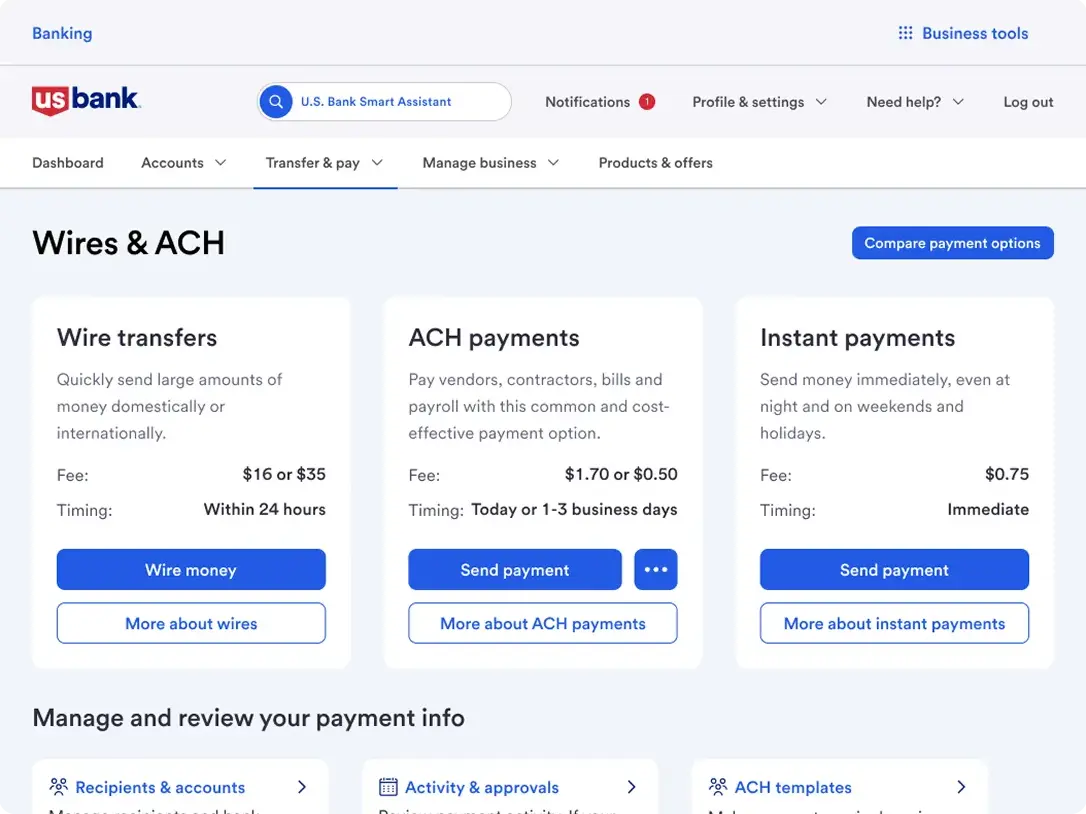This screenshot has height=814, width=1086.
Task: Click the Log out link
Action: click(1028, 102)
